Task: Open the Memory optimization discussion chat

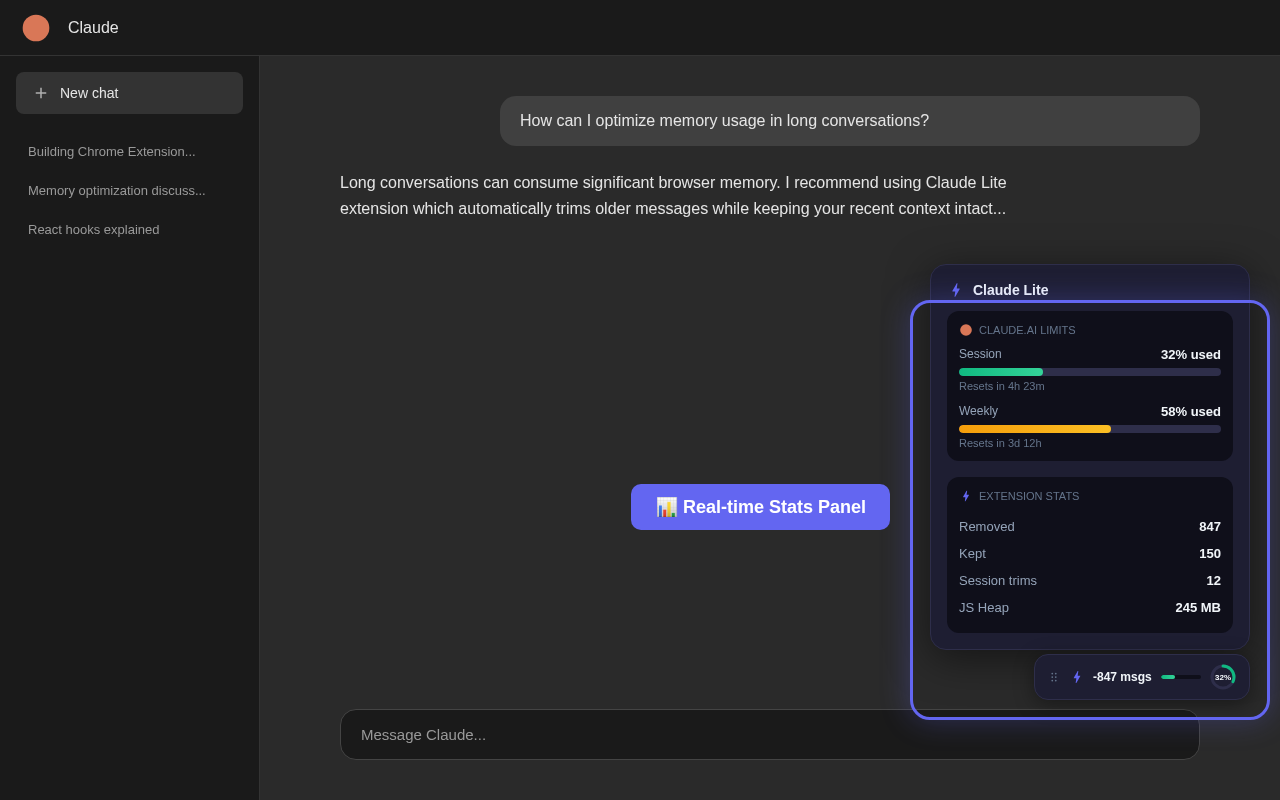Action: [x=117, y=191]
